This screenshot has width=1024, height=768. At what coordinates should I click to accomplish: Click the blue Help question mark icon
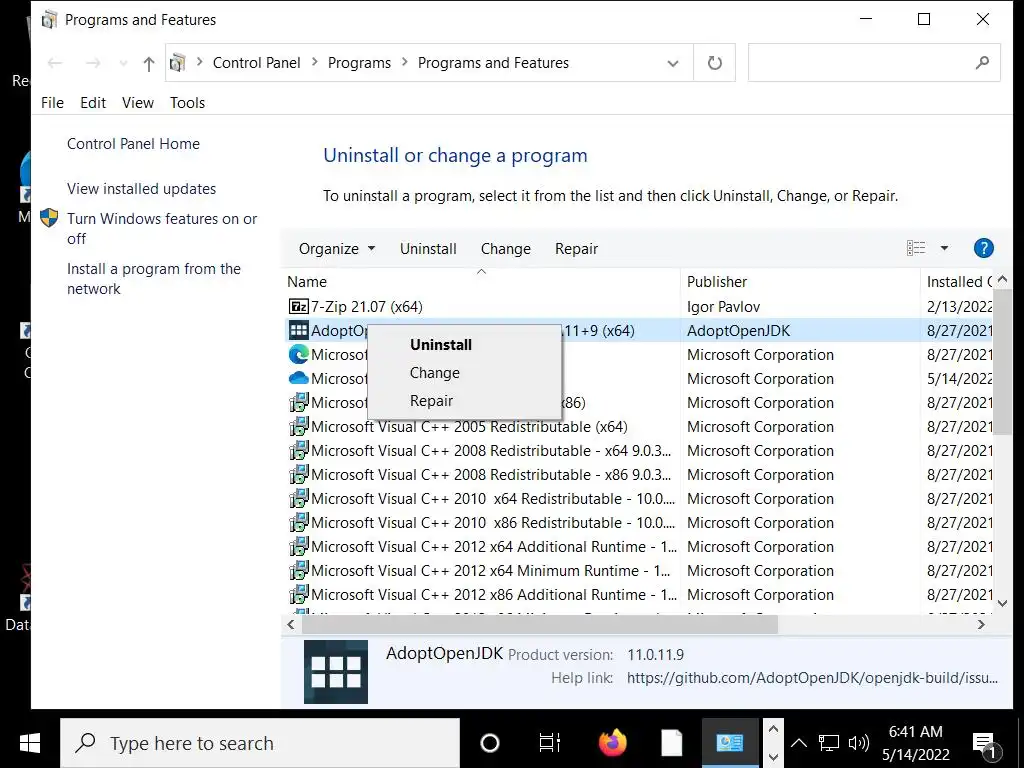pyautogui.click(x=983, y=248)
